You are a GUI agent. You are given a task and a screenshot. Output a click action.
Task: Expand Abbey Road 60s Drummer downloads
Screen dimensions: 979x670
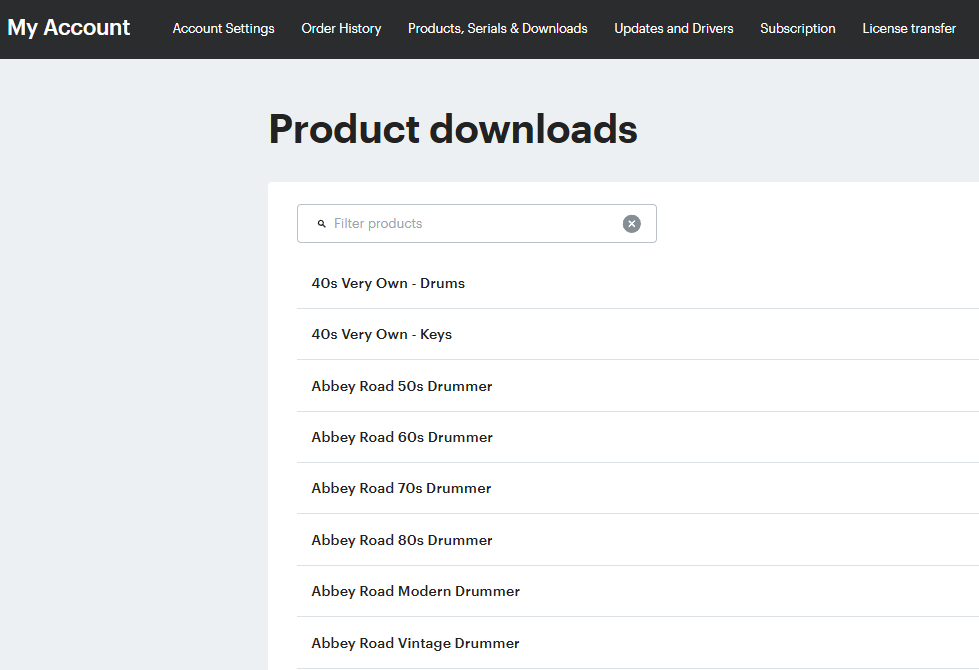401,437
